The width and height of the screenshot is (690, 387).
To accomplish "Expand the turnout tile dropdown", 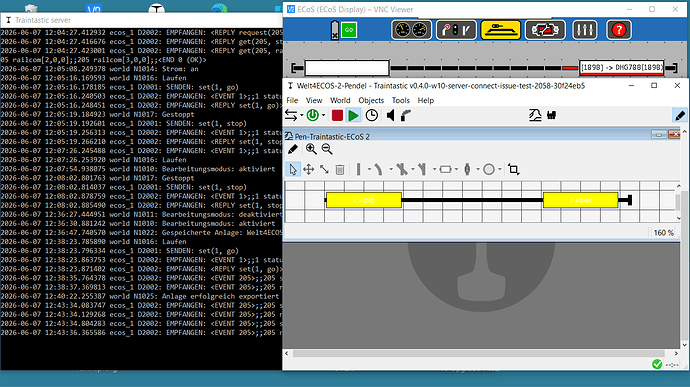I will click(x=434, y=170).
